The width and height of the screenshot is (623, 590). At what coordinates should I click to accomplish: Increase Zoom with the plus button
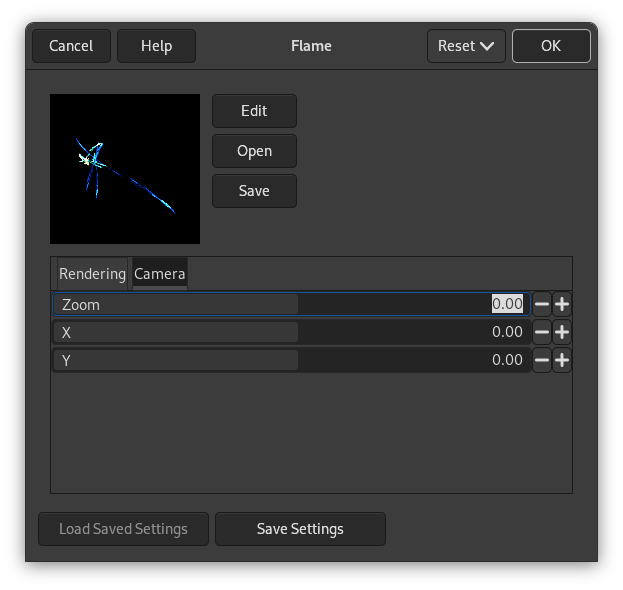(x=562, y=305)
